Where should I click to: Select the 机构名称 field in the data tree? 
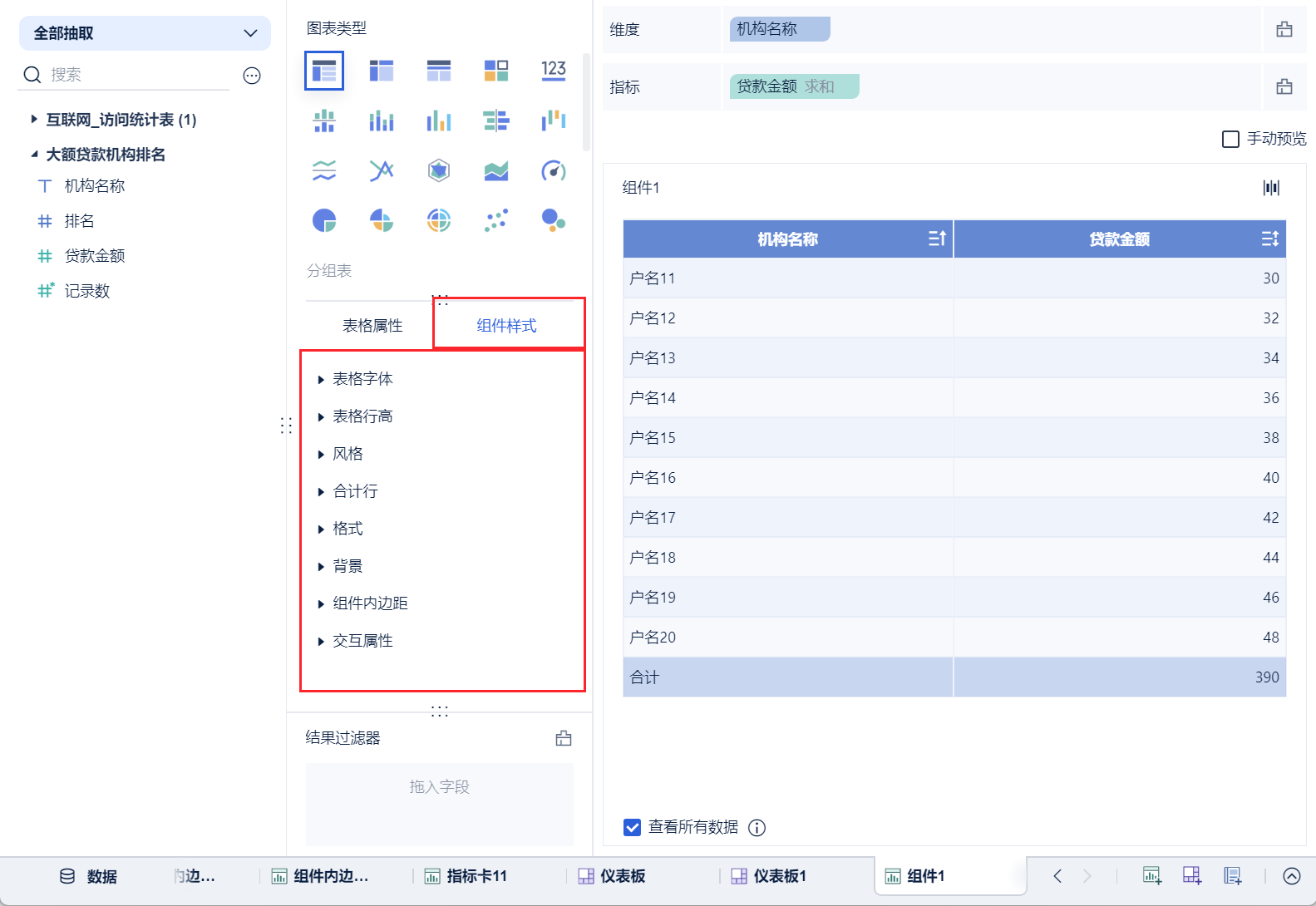pyautogui.click(x=95, y=186)
